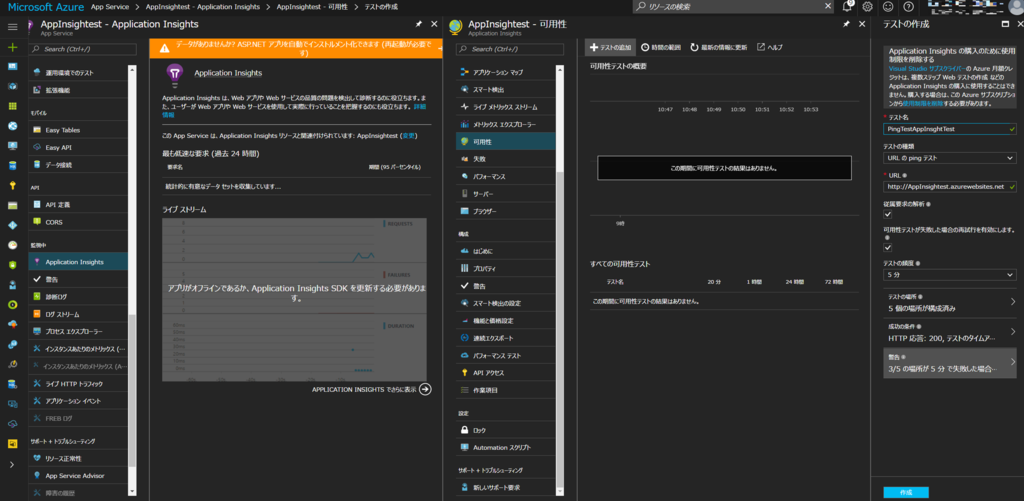
Task: Select 可用性 in AppInsightest menu
Action: coord(506,142)
